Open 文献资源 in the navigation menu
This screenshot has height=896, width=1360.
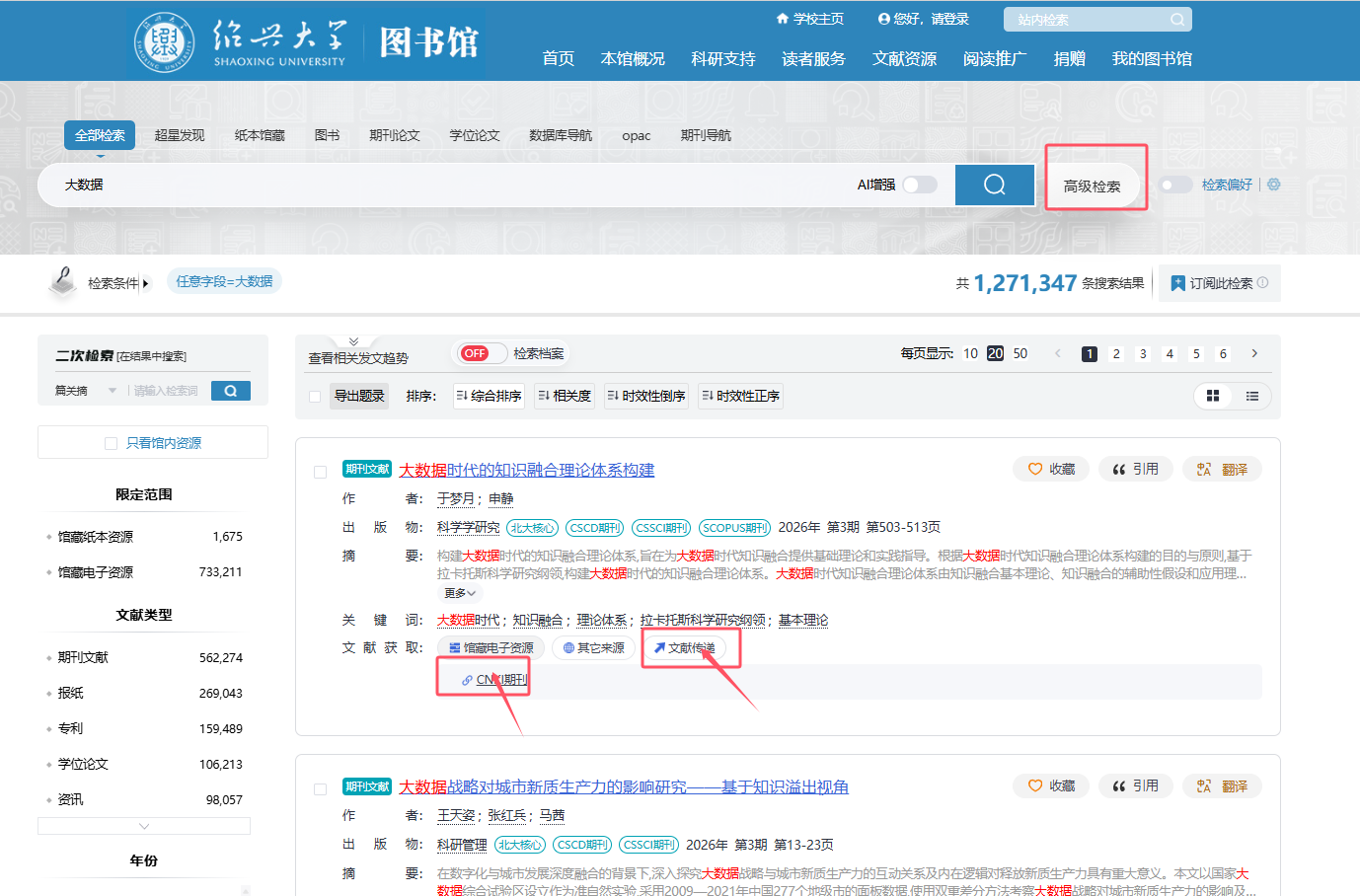tap(904, 58)
